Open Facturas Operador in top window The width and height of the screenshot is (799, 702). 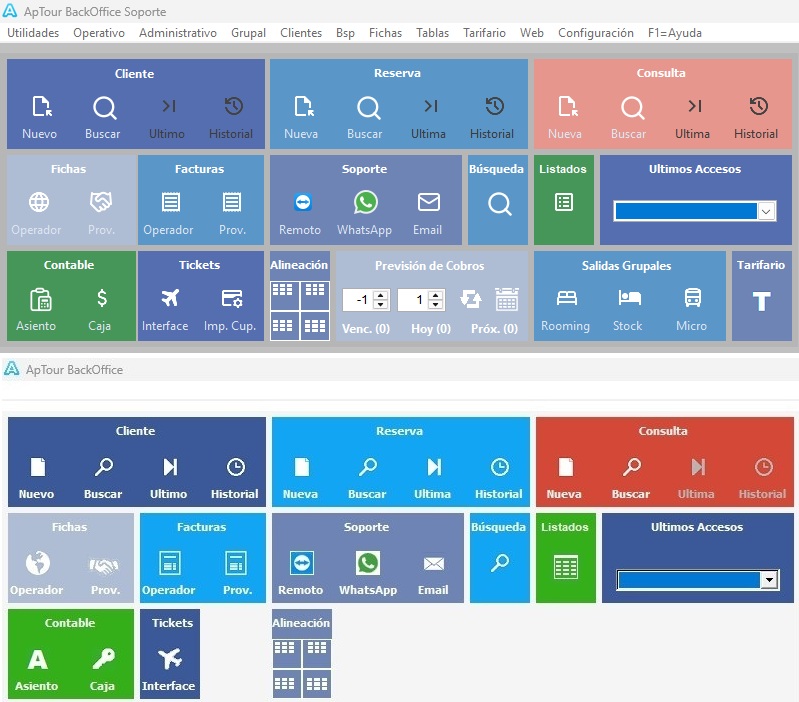(x=169, y=214)
